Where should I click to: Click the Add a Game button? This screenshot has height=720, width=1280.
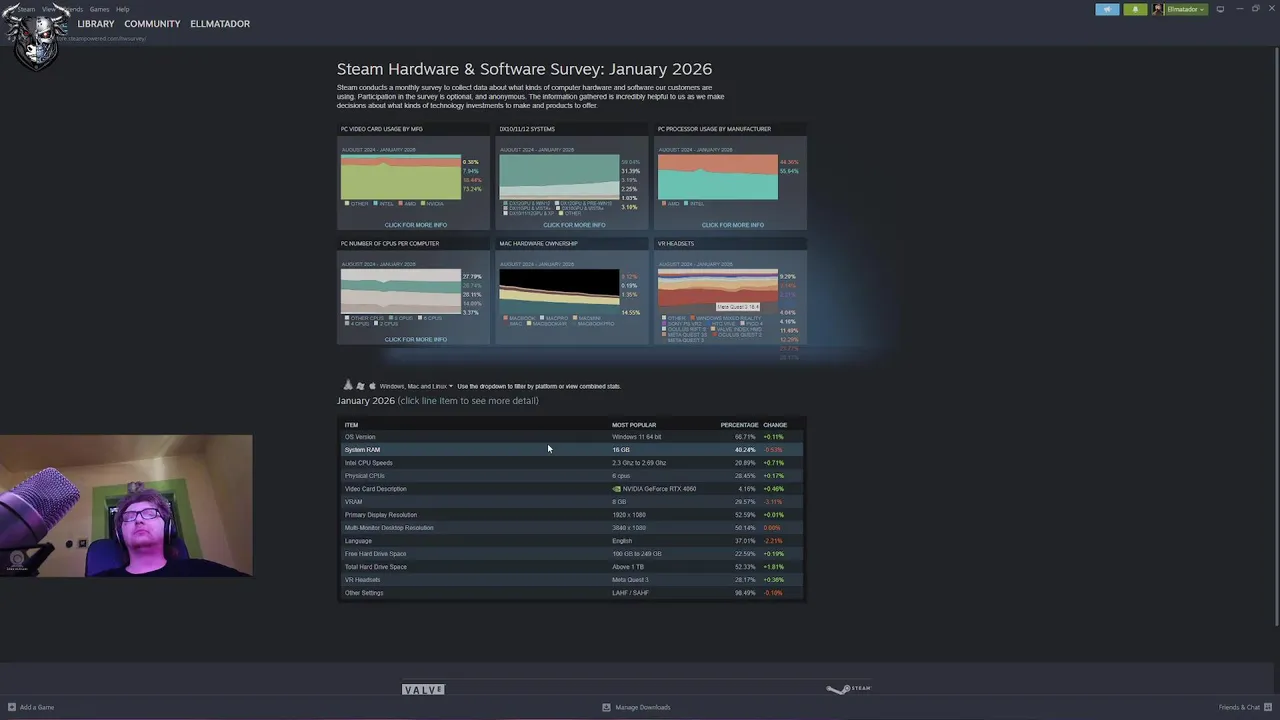(31, 707)
